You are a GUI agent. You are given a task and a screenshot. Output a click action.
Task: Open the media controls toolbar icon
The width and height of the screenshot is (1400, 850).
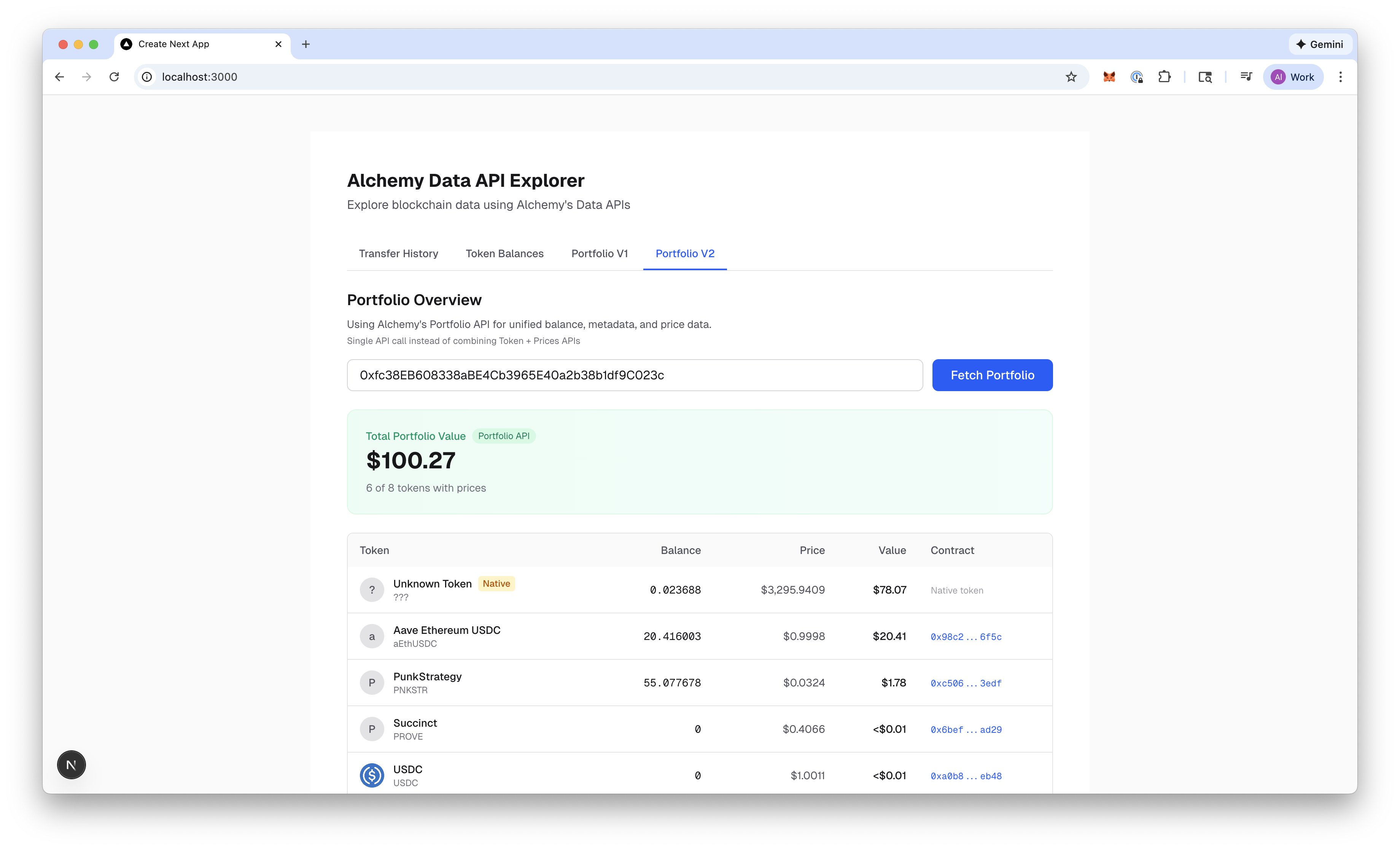coord(1246,77)
